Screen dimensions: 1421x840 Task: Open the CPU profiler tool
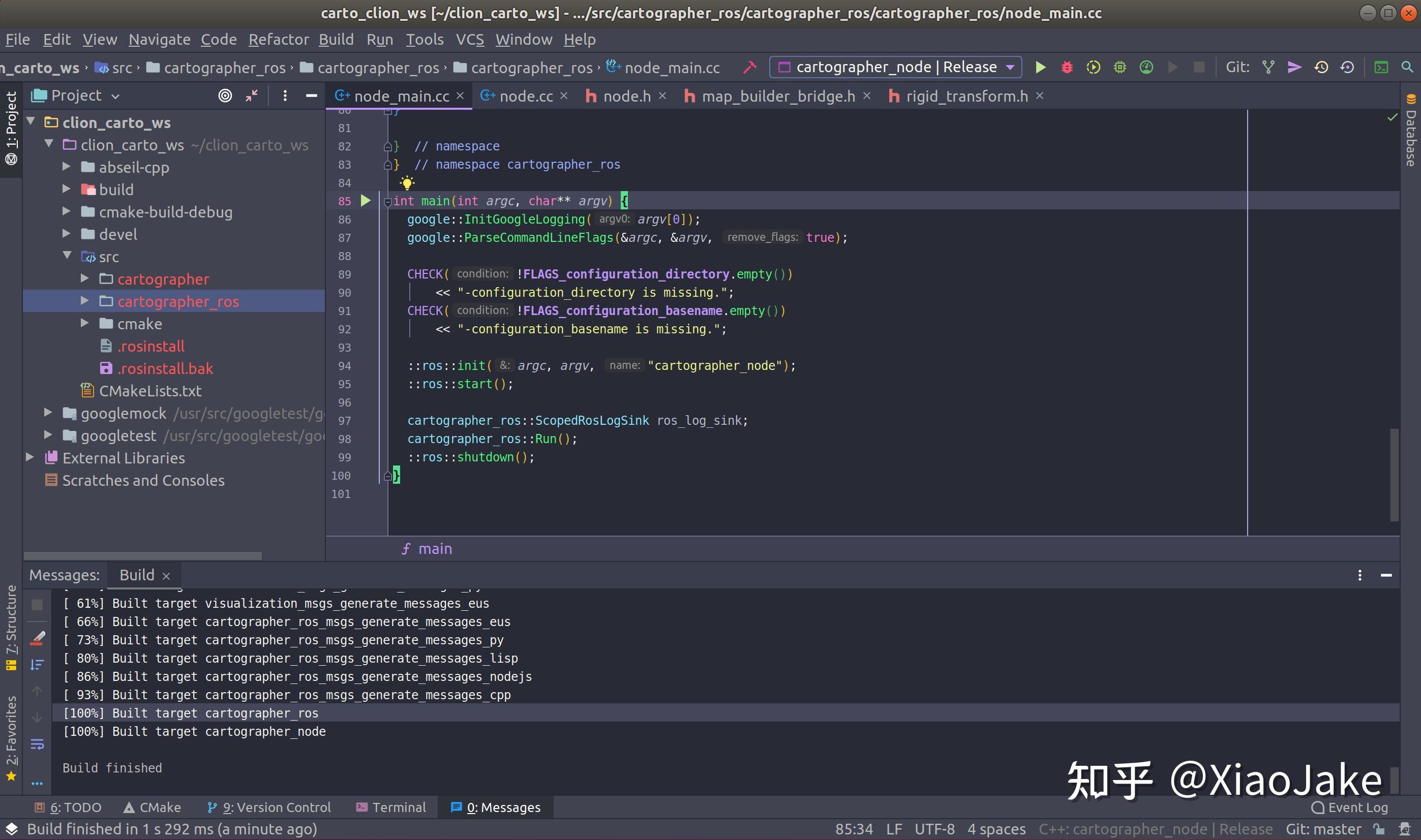(1146, 67)
